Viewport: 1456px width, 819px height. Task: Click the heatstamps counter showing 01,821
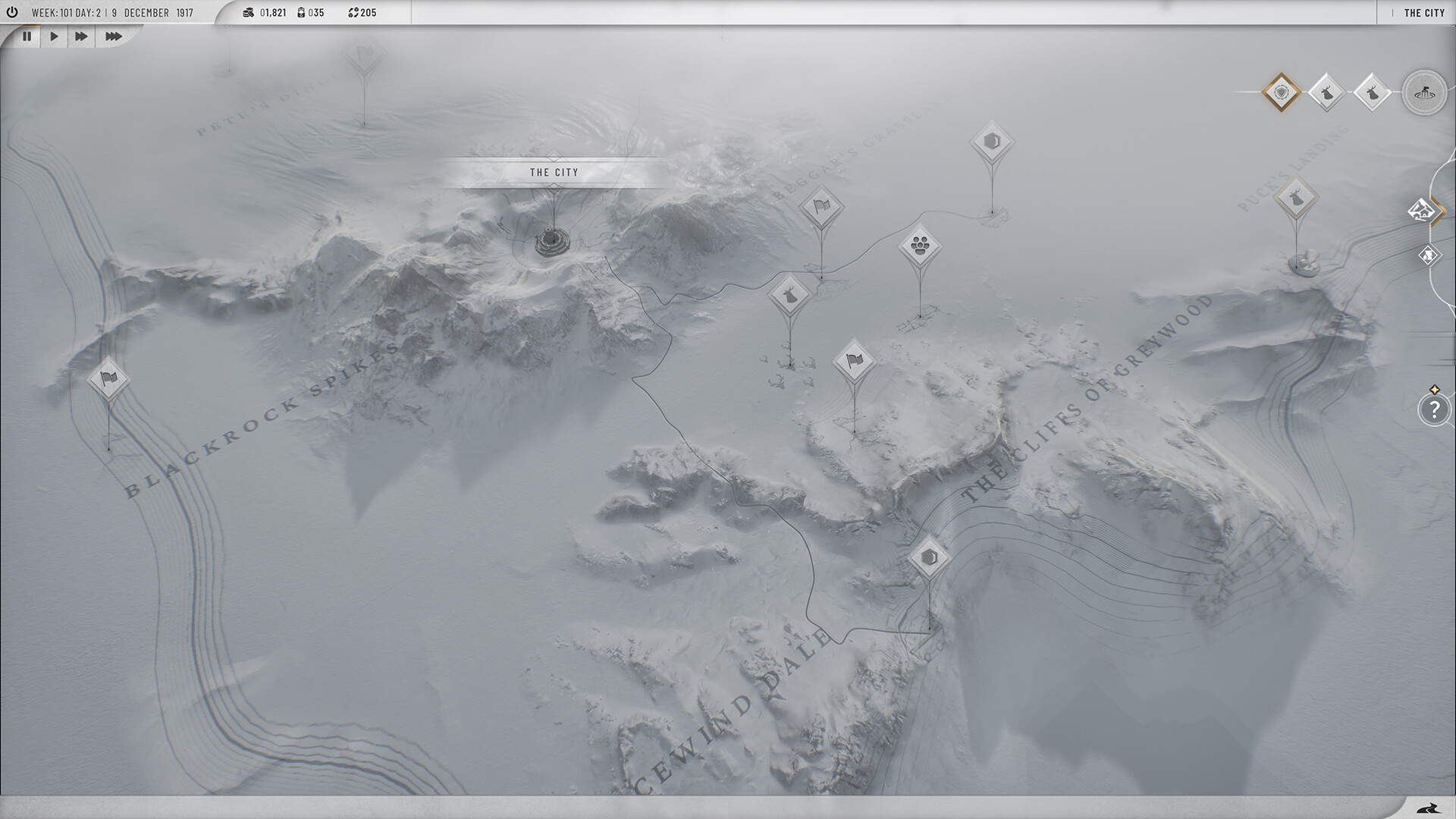pyautogui.click(x=264, y=12)
